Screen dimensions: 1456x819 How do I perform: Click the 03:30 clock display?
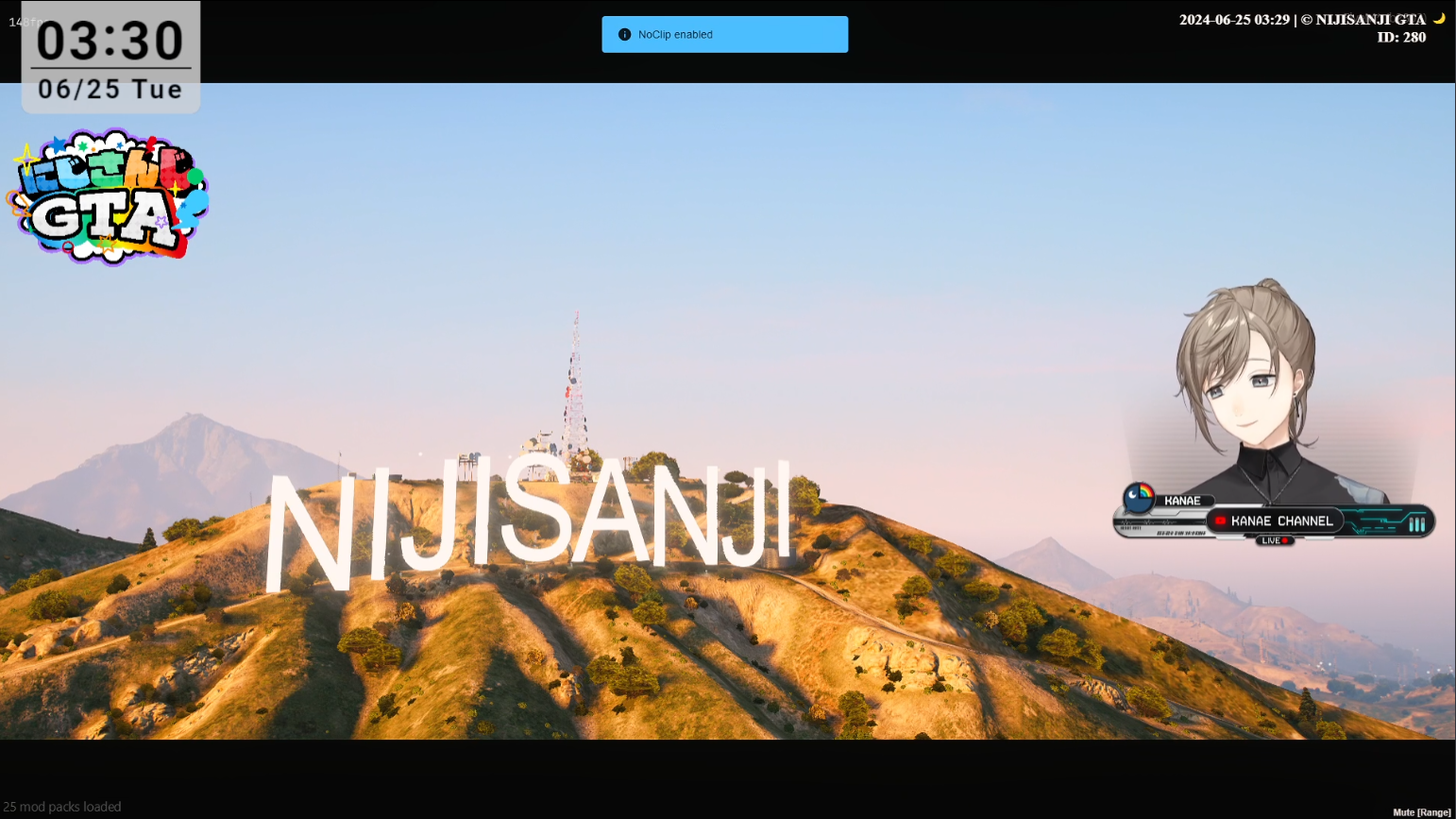click(x=110, y=41)
